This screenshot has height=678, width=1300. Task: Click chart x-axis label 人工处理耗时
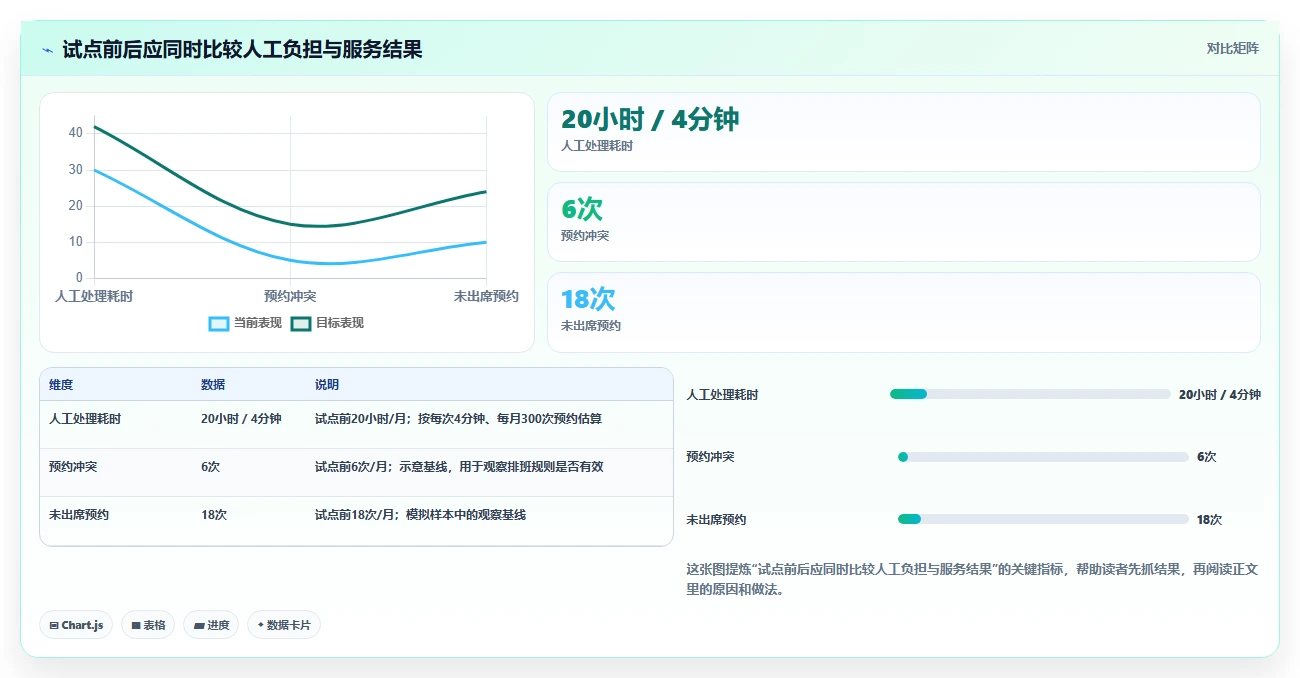click(94, 297)
